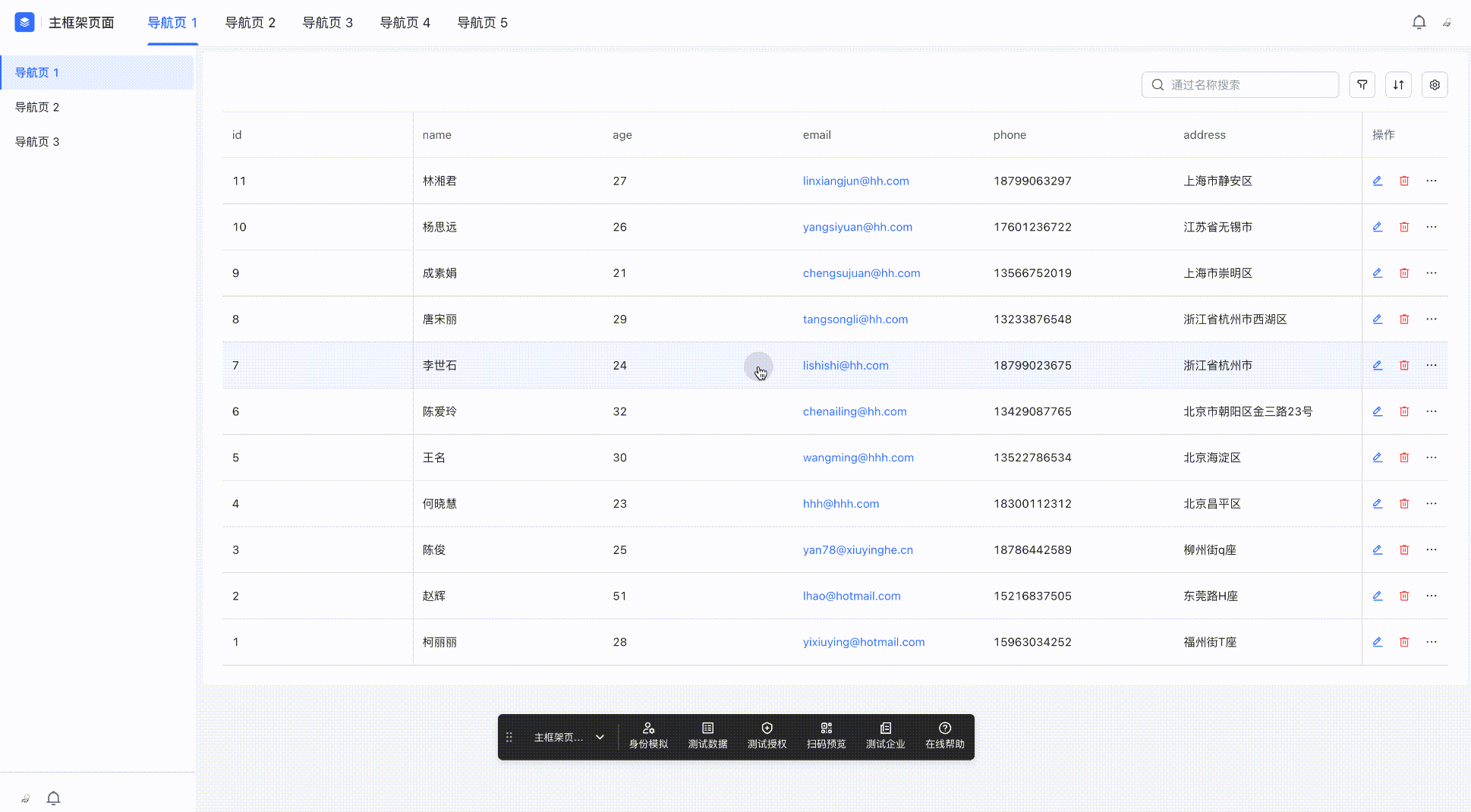Click the sort arrows icon button
This screenshot has height=812, width=1471.
point(1398,85)
